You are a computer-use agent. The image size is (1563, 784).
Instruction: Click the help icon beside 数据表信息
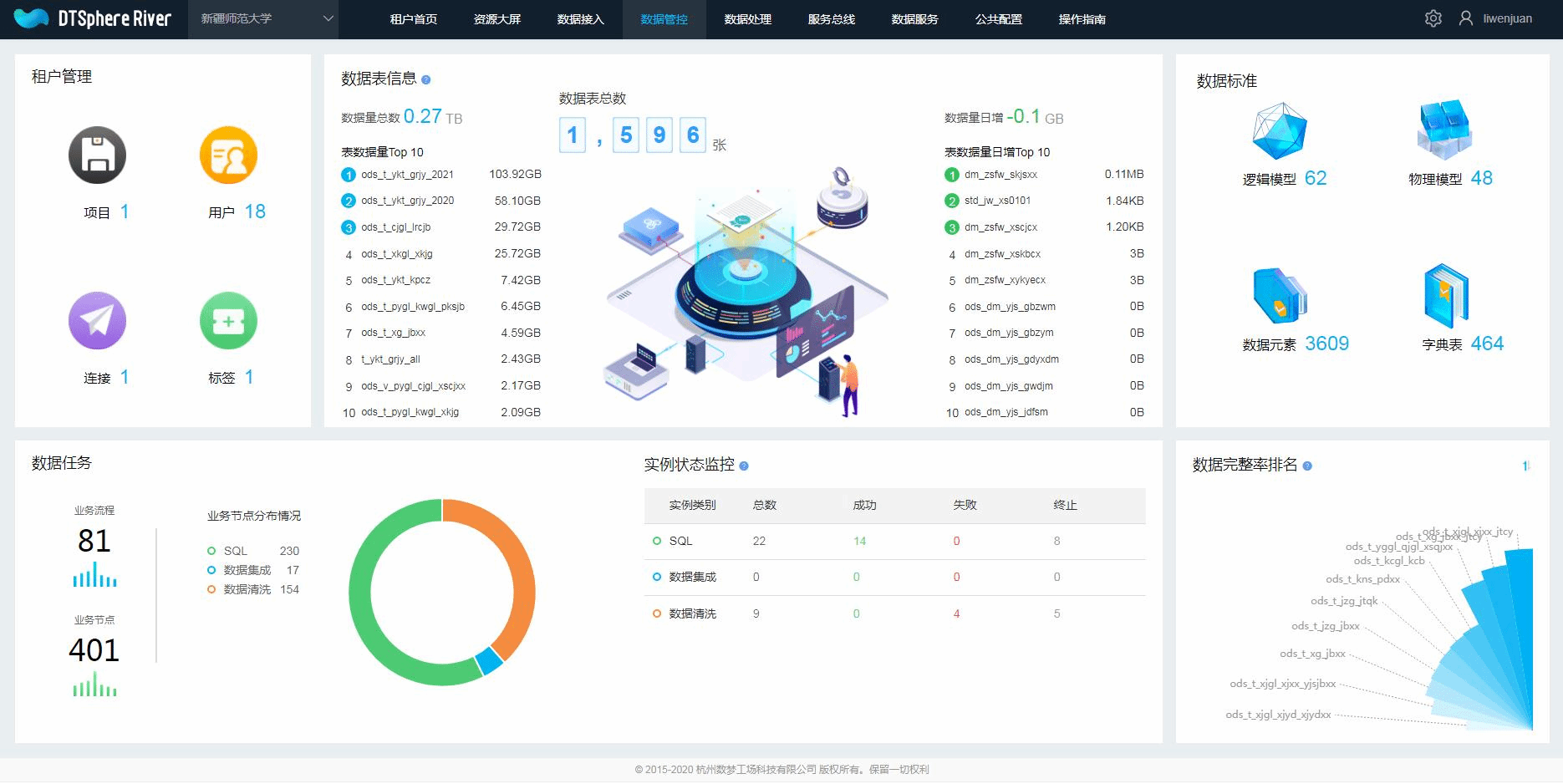pos(426,80)
